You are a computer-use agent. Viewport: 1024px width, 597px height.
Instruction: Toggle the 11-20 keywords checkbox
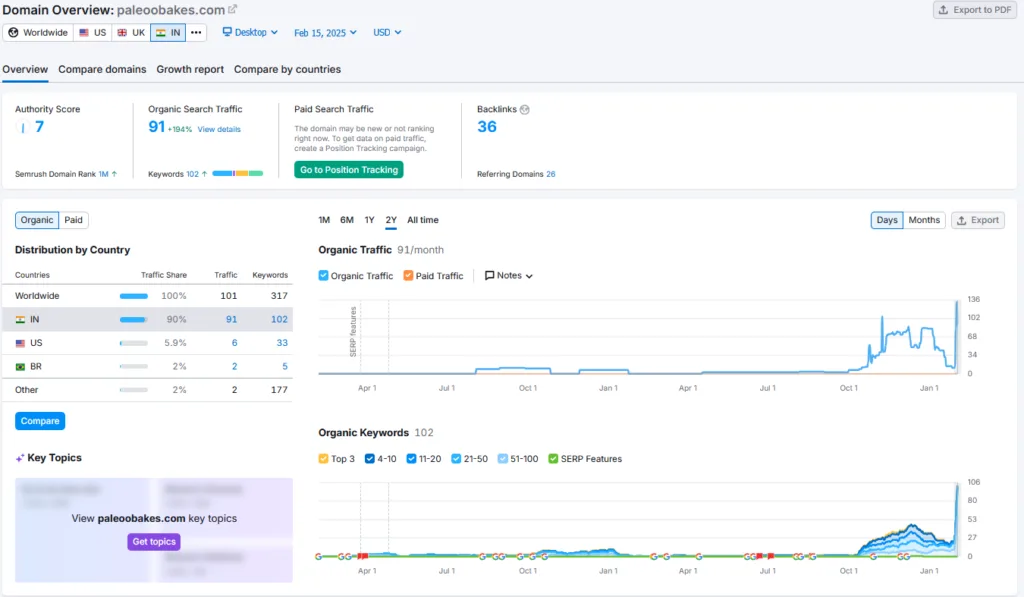pyautogui.click(x=411, y=459)
